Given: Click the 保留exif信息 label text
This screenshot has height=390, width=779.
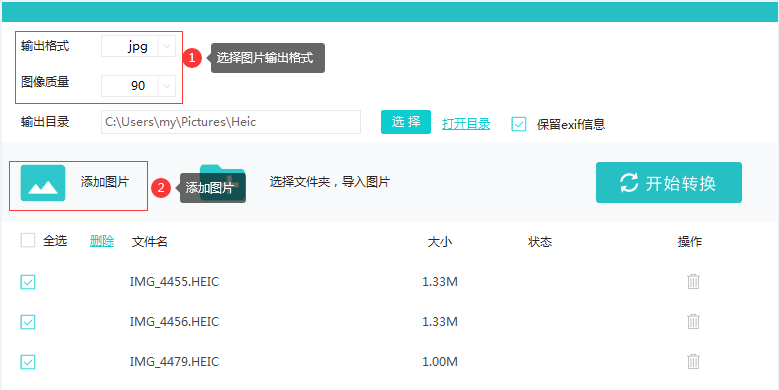Looking at the screenshot, I should 571,124.
